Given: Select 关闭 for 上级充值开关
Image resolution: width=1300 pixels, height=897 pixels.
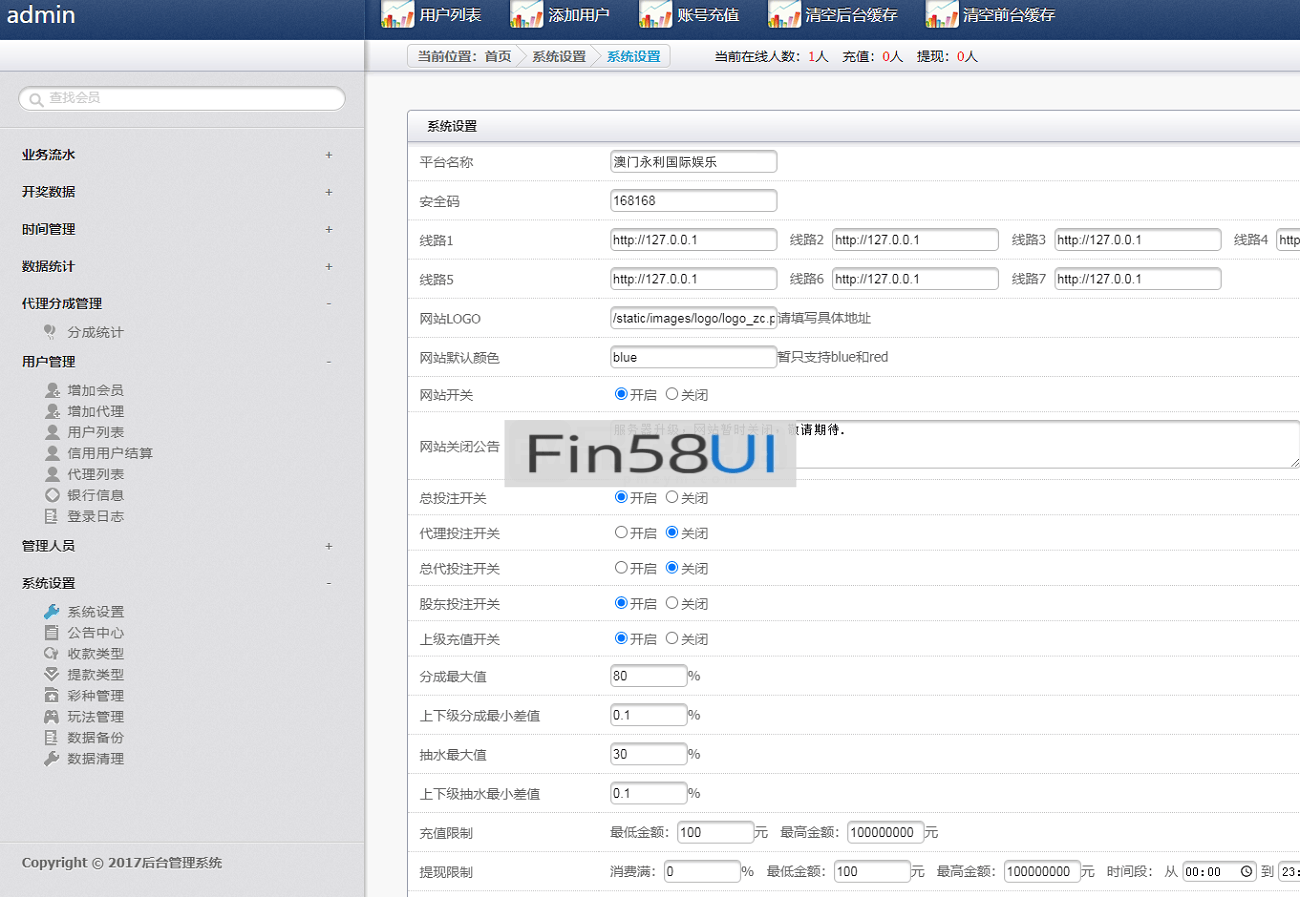Looking at the screenshot, I should point(672,638).
